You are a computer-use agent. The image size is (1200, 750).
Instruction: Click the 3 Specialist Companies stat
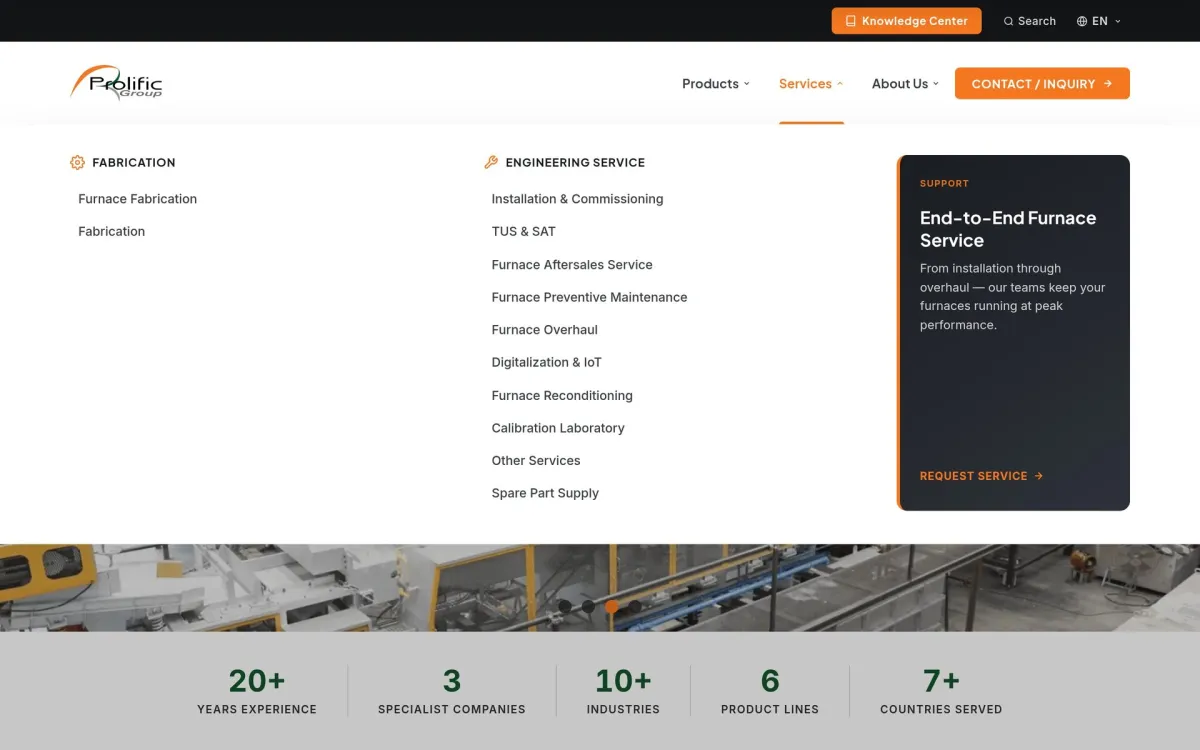click(x=452, y=691)
